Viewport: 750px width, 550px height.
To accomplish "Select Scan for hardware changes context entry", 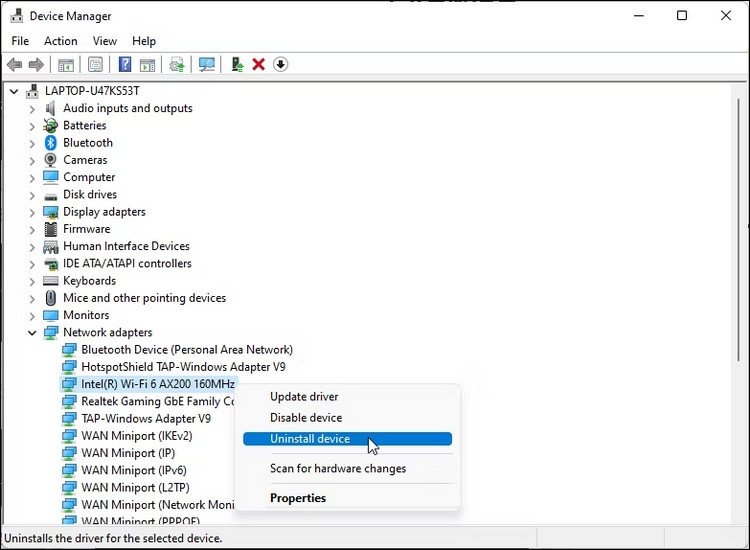I will click(x=337, y=469).
